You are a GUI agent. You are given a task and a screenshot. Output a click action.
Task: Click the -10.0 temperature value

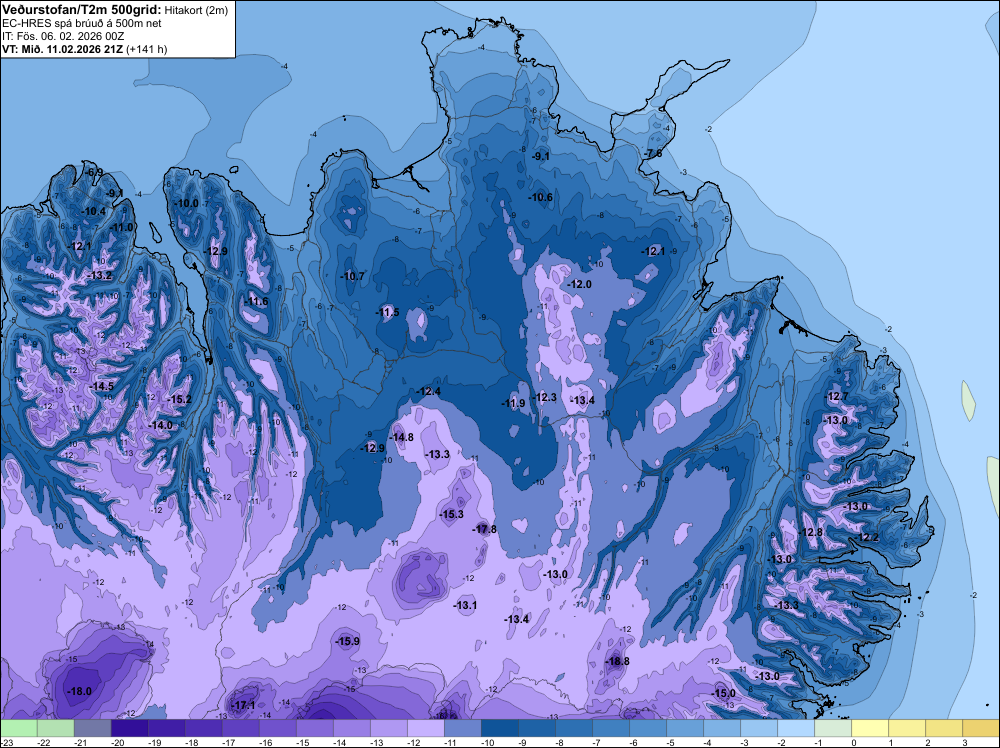tap(187, 203)
